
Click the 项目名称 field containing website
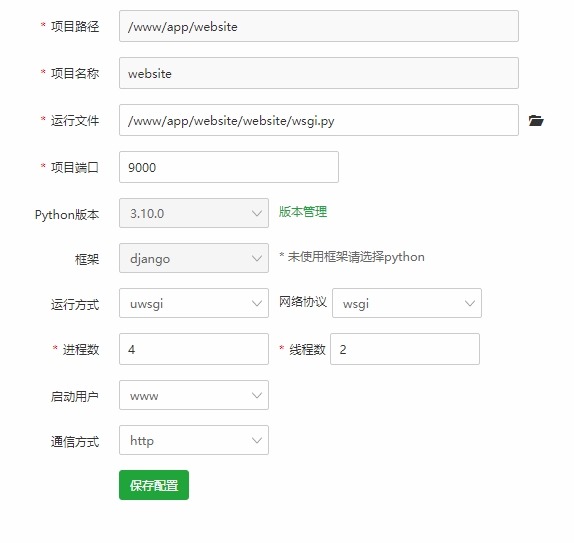point(318,73)
